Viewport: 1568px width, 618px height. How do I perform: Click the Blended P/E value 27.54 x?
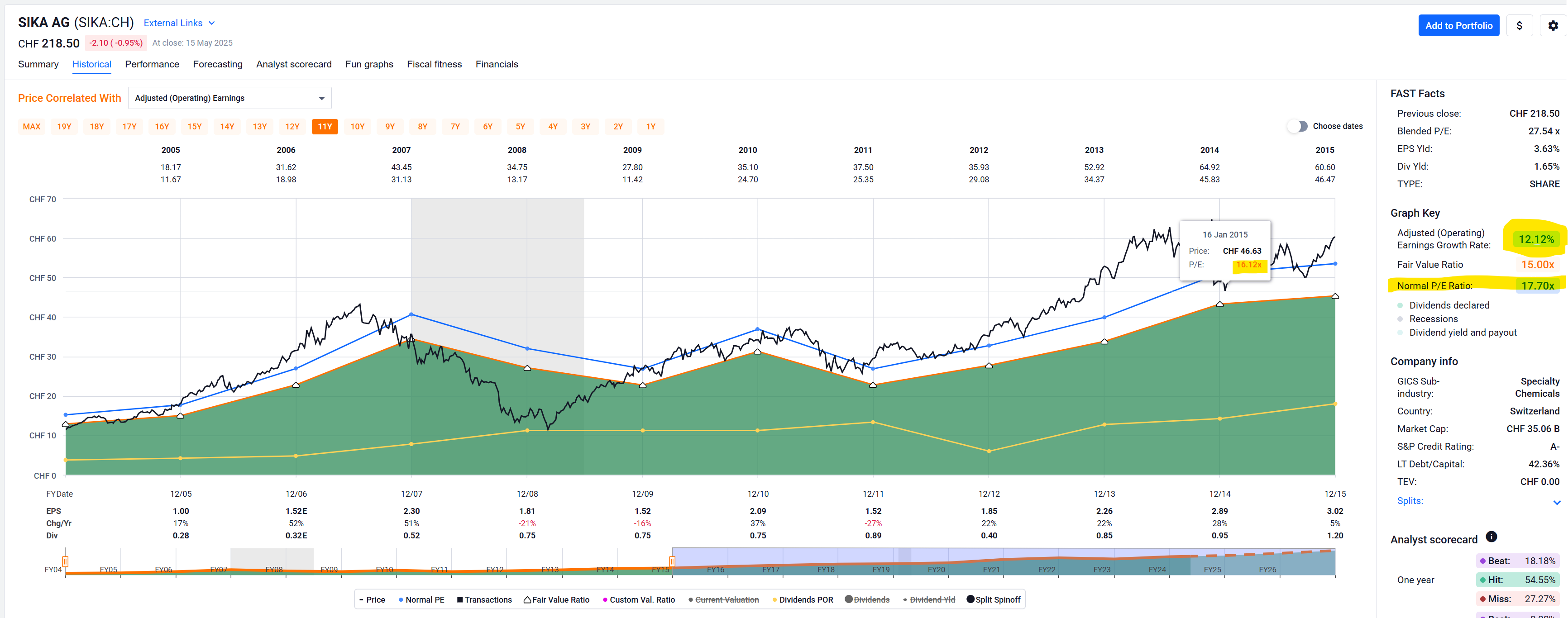[1544, 131]
